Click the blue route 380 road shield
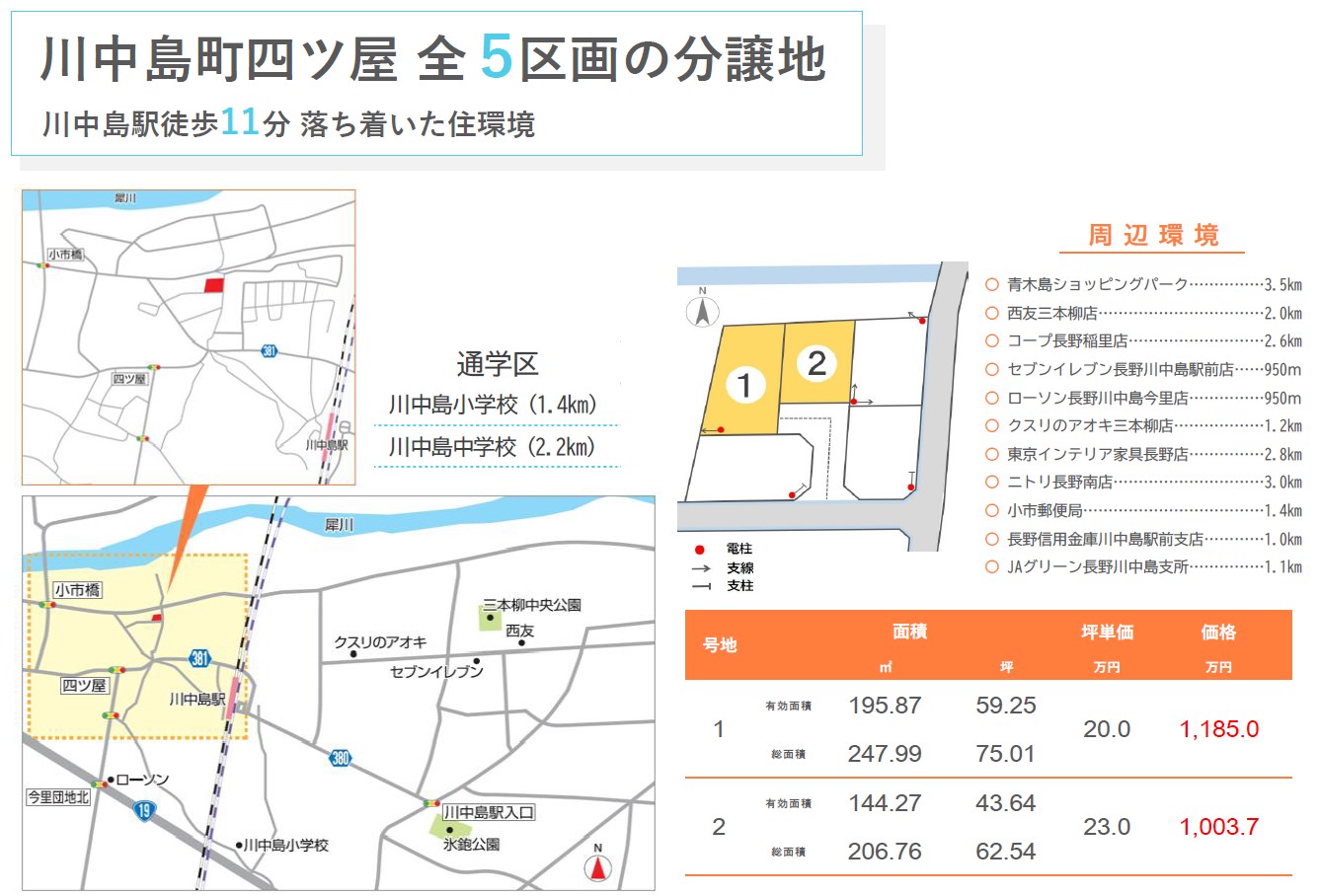1319x896 pixels. point(341,758)
